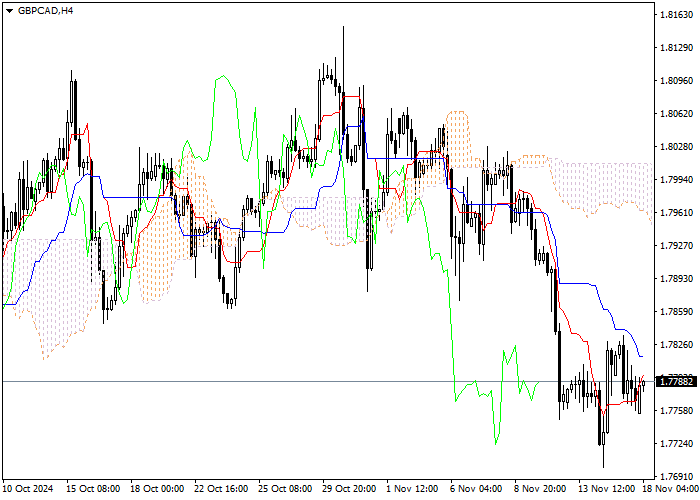Click the 10 Oct 2024 date label
Screen dimensions: 700x500
tap(28, 489)
